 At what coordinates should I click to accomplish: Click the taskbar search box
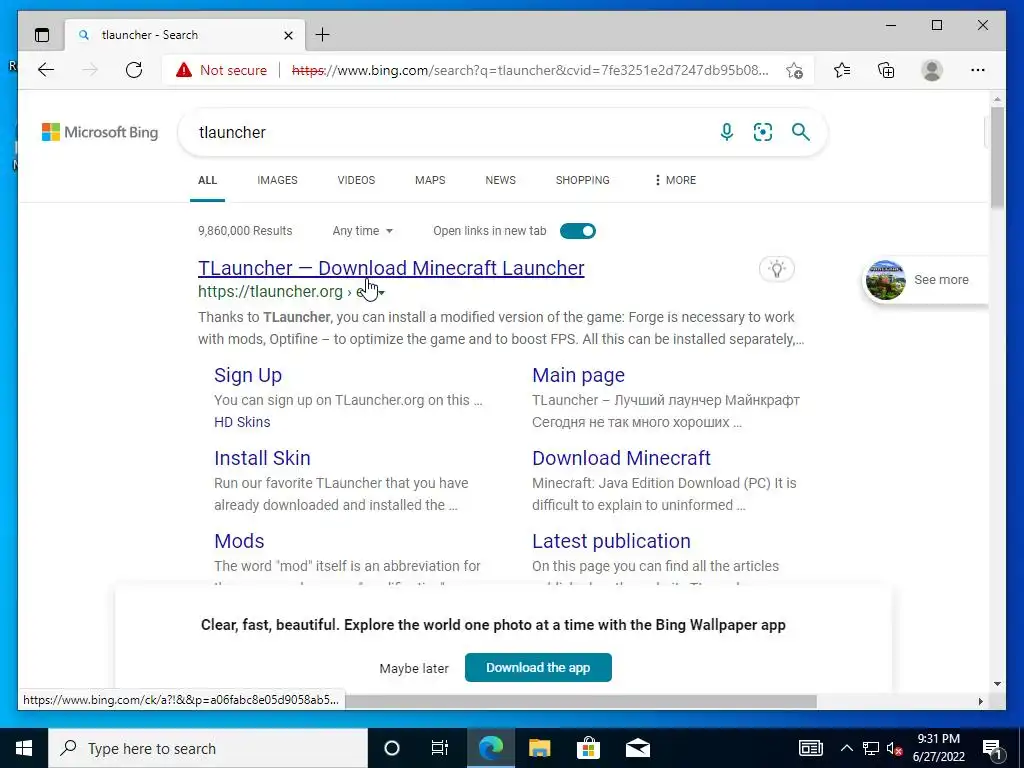pos(208,748)
